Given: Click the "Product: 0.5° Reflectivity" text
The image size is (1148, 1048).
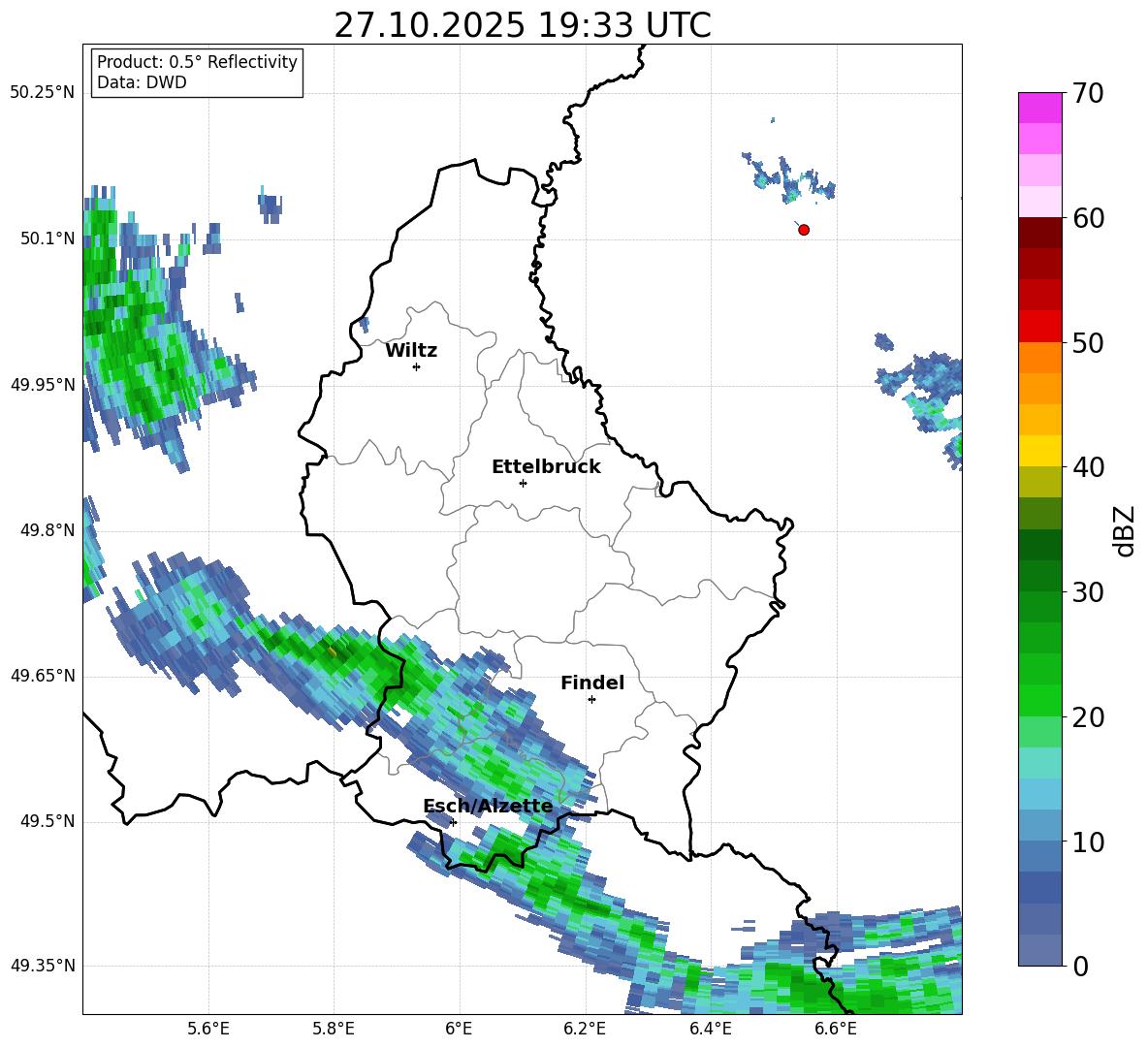Looking at the screenshot, I should [x=197, y=62].
